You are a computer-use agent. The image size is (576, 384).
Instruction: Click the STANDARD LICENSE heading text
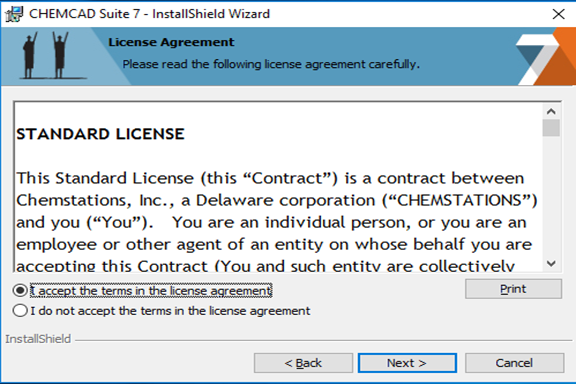[100, 134]
